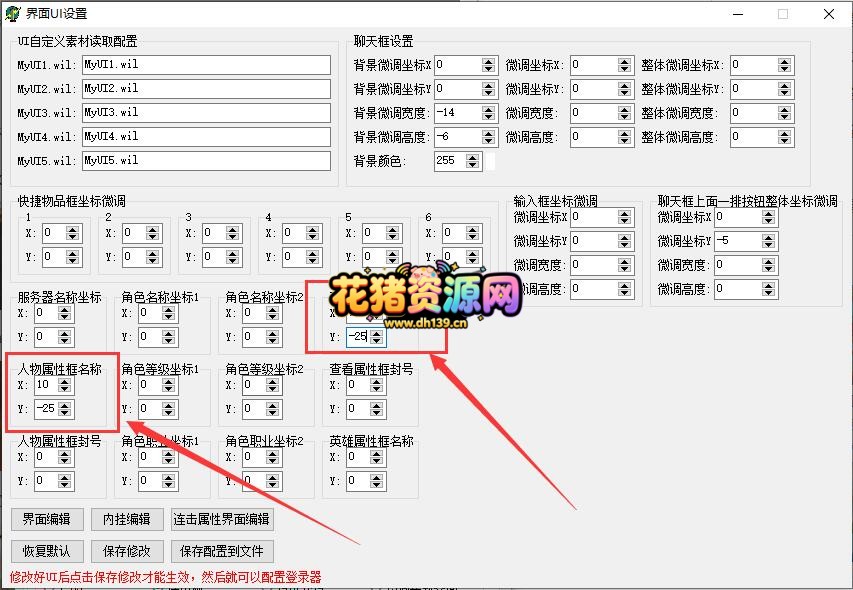This screenshot has height=590, width=853.
Task: Open the 背景颜色 color swatch
Action: (490, 162)
